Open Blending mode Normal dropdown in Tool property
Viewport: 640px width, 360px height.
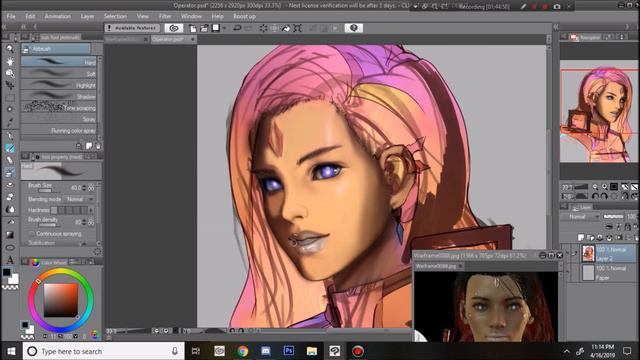tap(80, 199)
